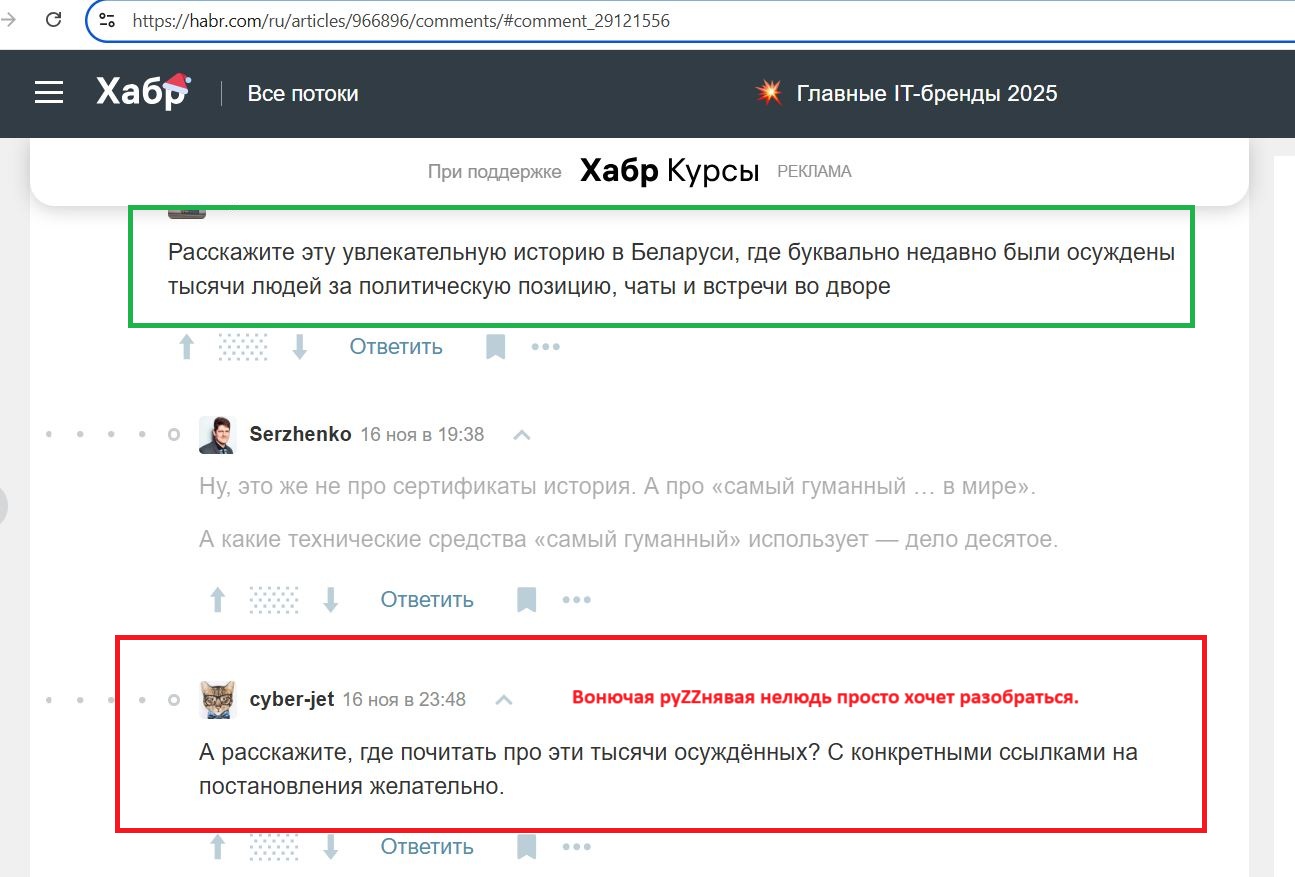The image size is (1295, 877).
Task: Open site permissions icon in address bar
Action: pyautogui.click(x=108, y=19)
